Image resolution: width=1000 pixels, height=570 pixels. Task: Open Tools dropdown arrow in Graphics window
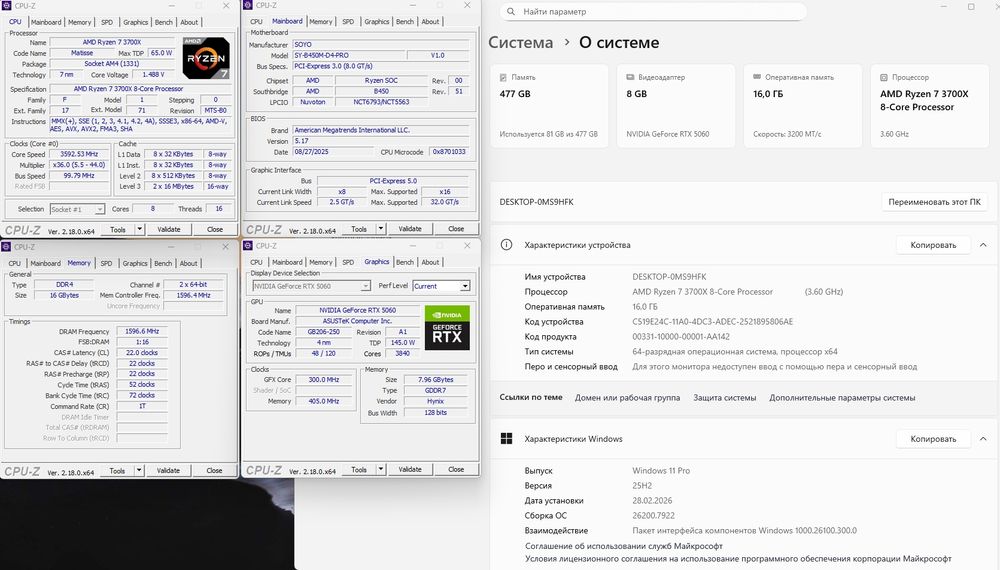(x=381, y=469)
